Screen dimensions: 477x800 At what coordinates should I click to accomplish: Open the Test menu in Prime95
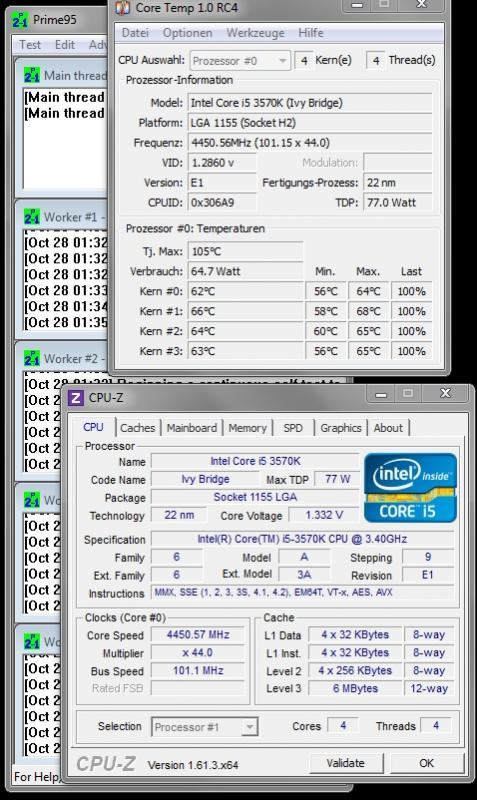(x=30, y=45)
